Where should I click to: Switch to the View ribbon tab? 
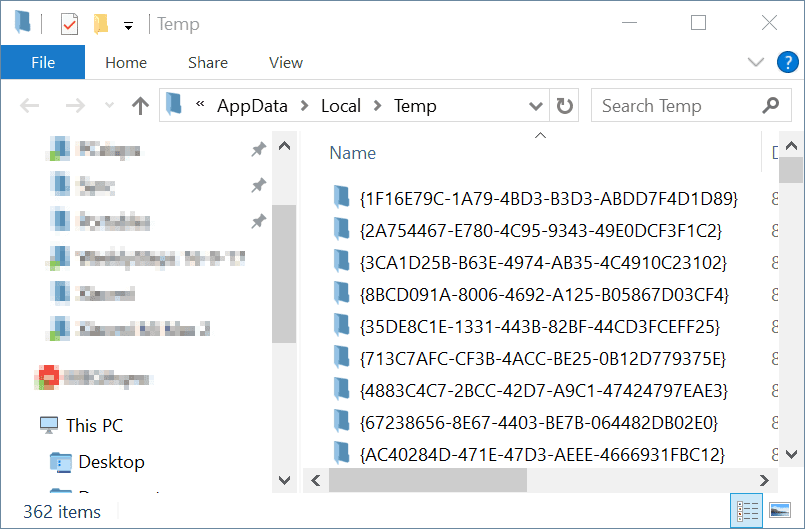(285, 62)
